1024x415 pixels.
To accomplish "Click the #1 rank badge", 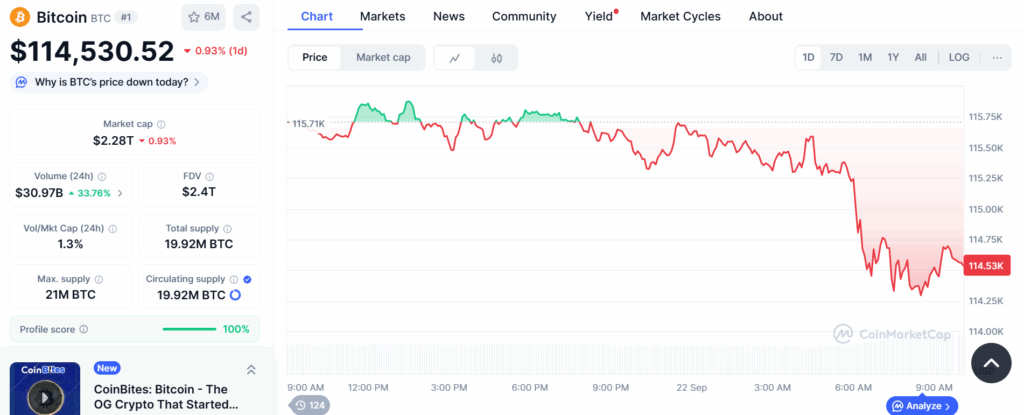I will [x=126, y=17].
